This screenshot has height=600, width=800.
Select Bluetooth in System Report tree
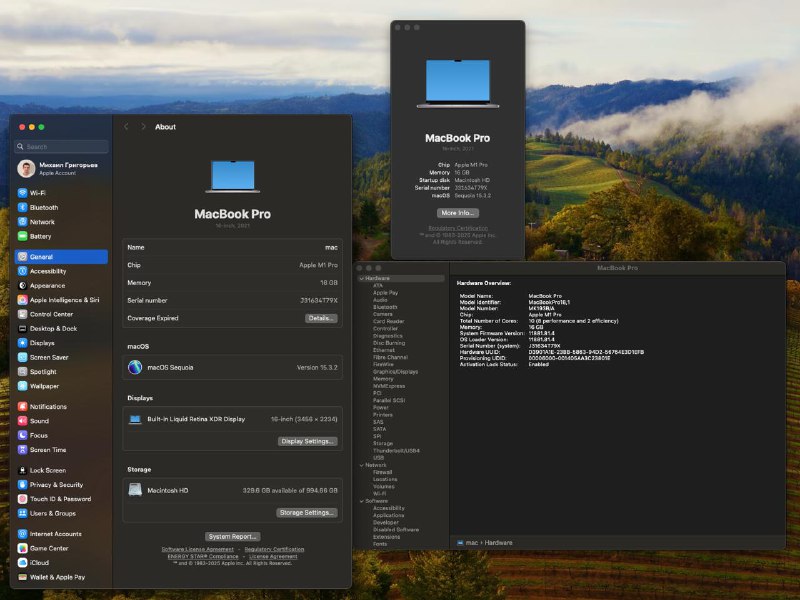(x=385, y=307)
